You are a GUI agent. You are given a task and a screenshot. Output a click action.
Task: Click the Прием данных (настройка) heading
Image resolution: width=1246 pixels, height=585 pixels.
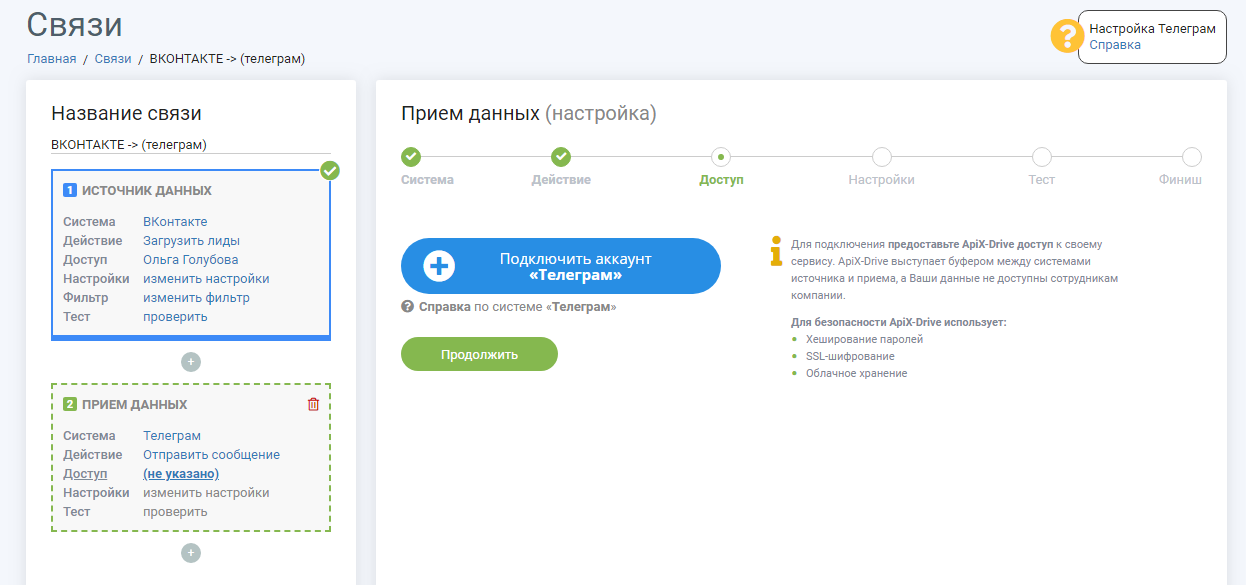click(529, 114)
